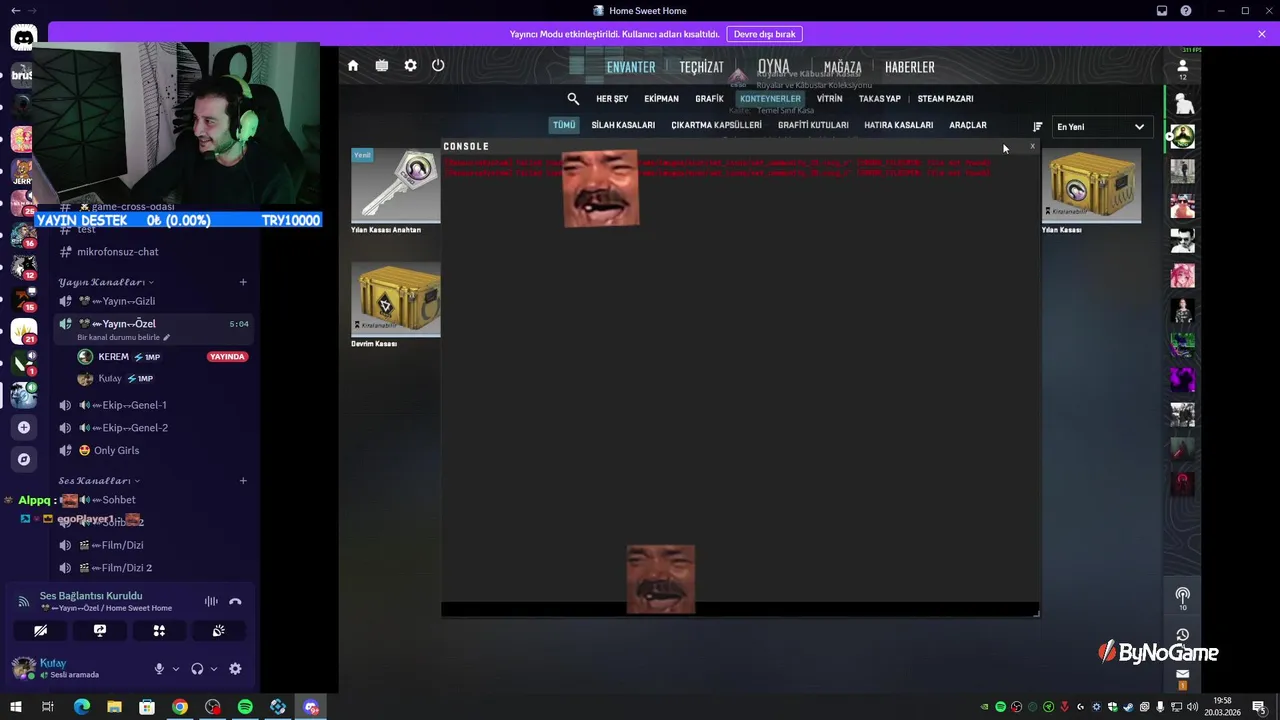The width and height of the screenshot is (1280, 720).
Task: Open noise suppression waveform icon in Discord
Action: point(211,602)
